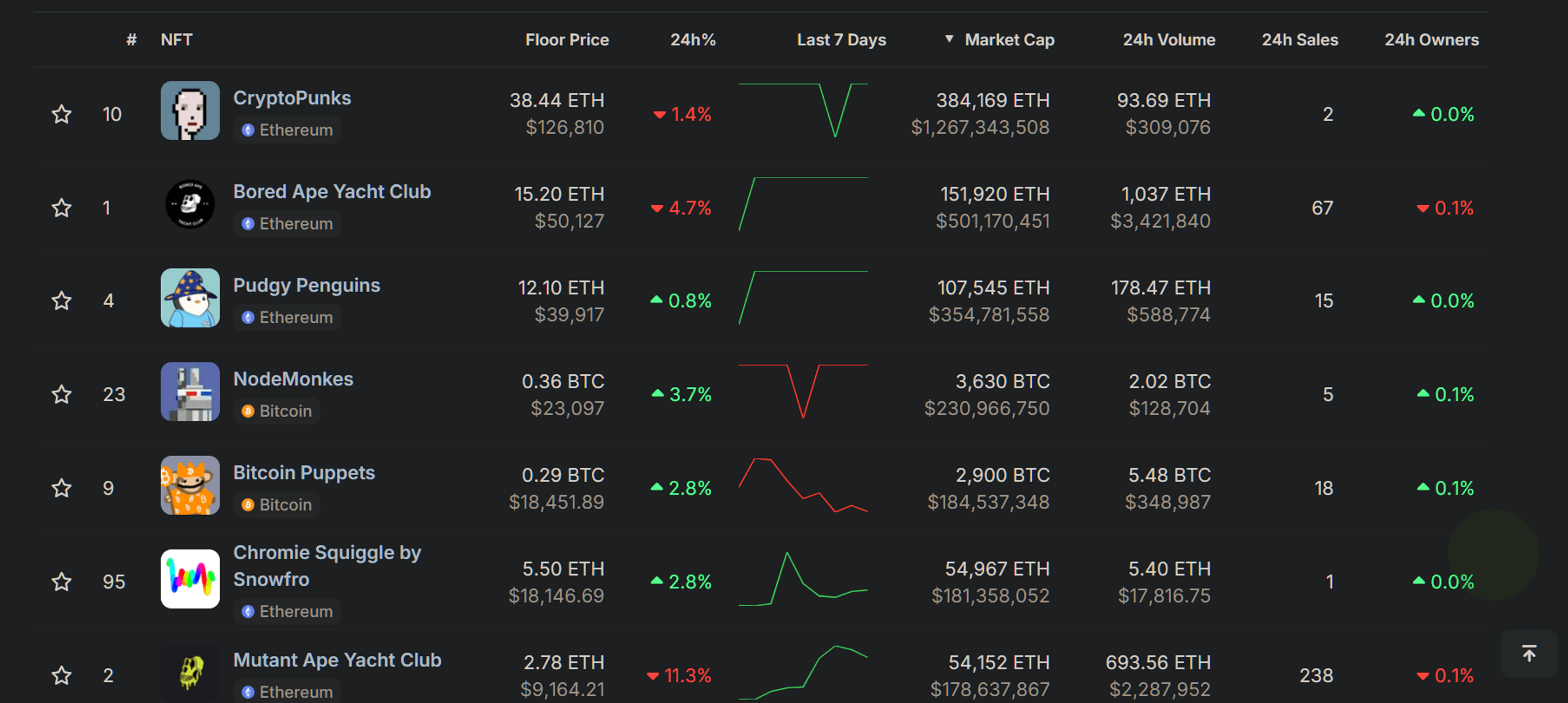Open the NodeMonkes name link

click(293, 379)
